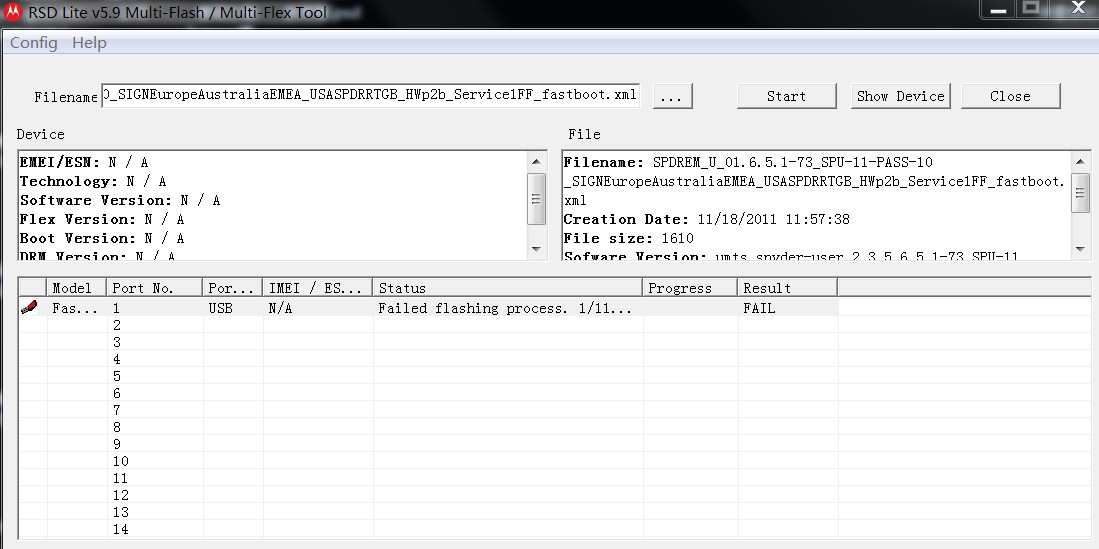
Task: Click the 'Creation Date: 11/18/2011' line
Action: click(706, 219)
